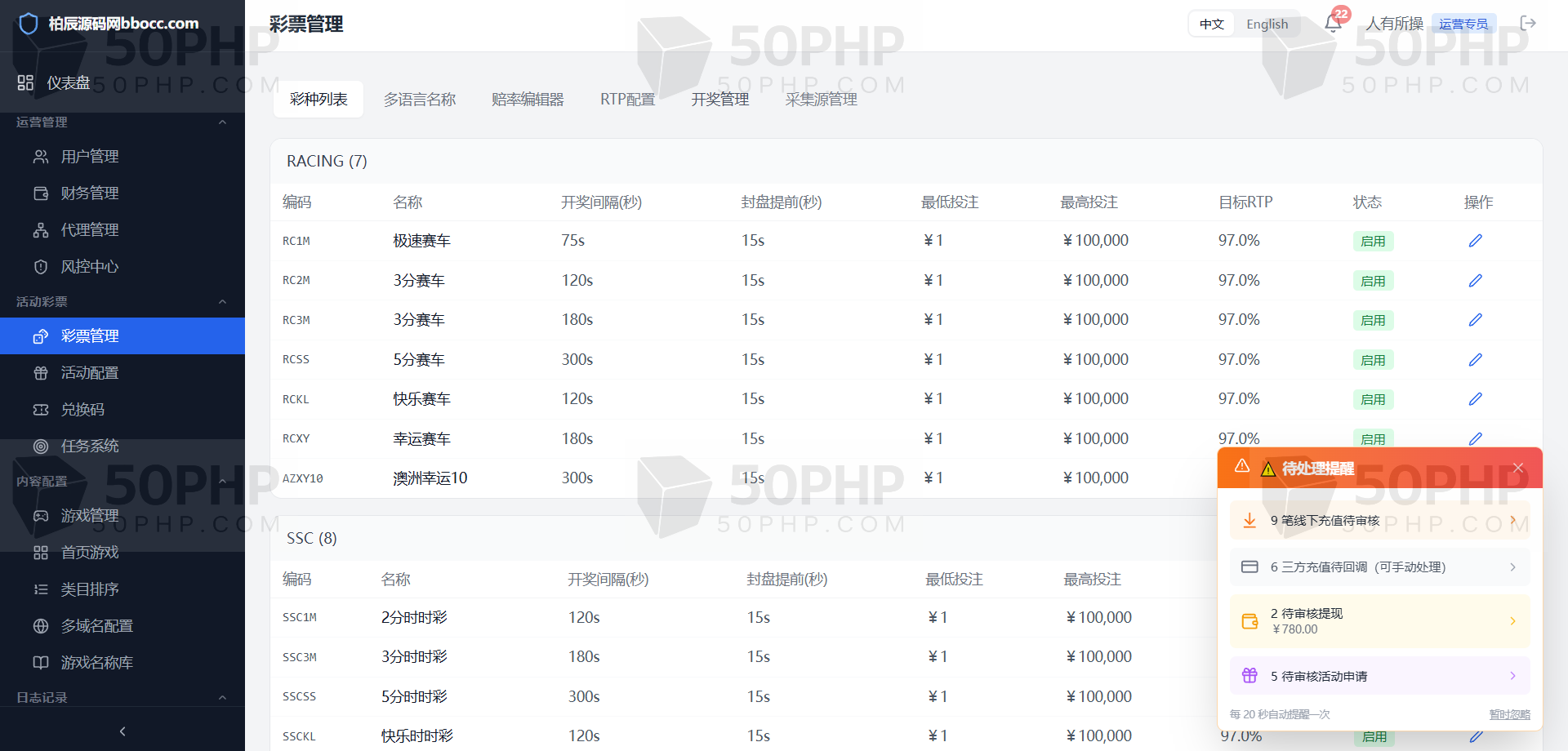Image resolution: width=1568 pixels, height=751 pixels.
Task: Open 游戏管理 in the sidebar
Action: point(122,515)
